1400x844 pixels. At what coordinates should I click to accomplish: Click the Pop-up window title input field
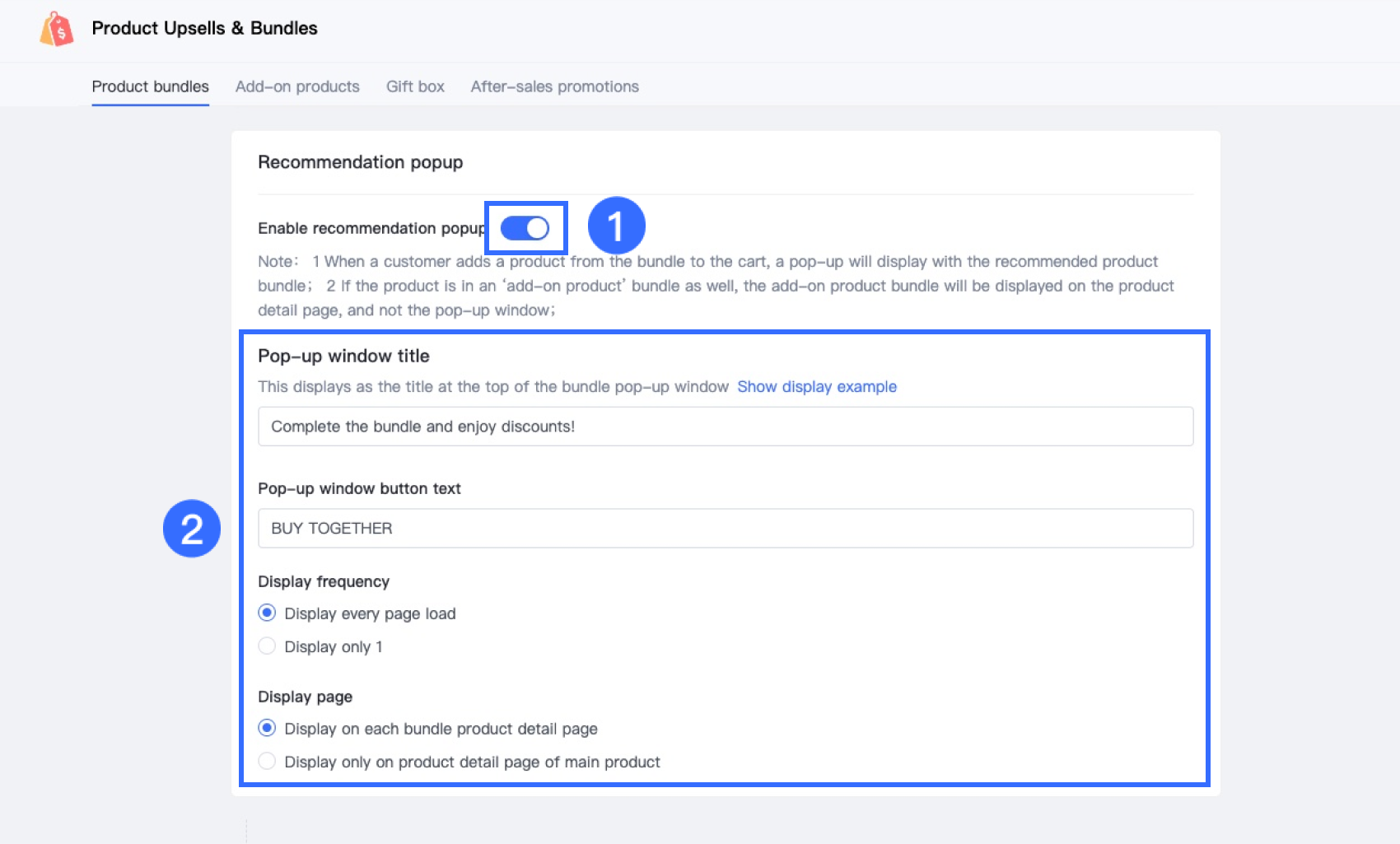725,427
